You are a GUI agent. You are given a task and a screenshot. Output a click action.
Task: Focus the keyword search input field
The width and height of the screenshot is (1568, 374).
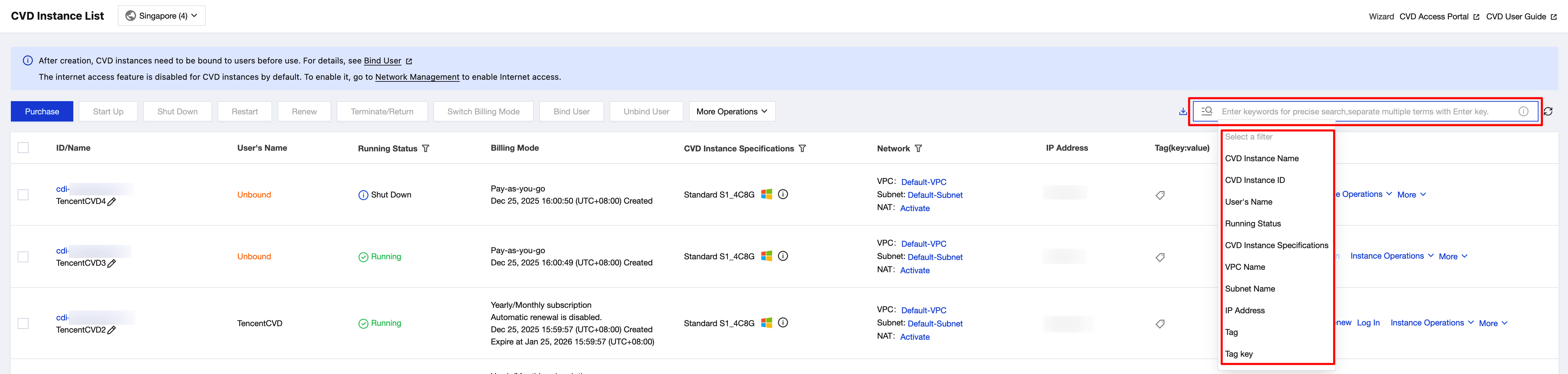click(1363, 111)
